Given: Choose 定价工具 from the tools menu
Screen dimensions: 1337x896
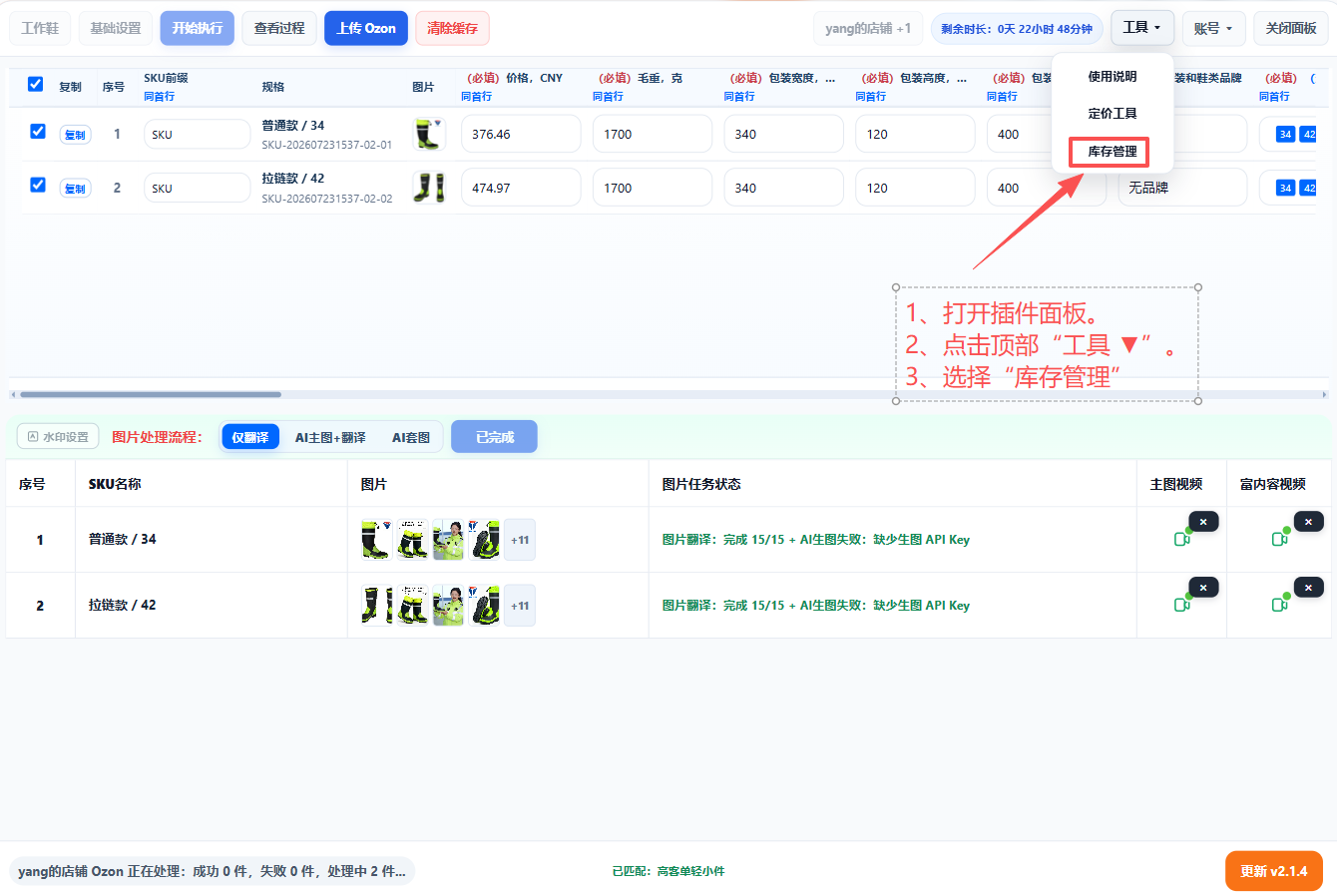Looking at the screenshot, I should click(1113, 114).
